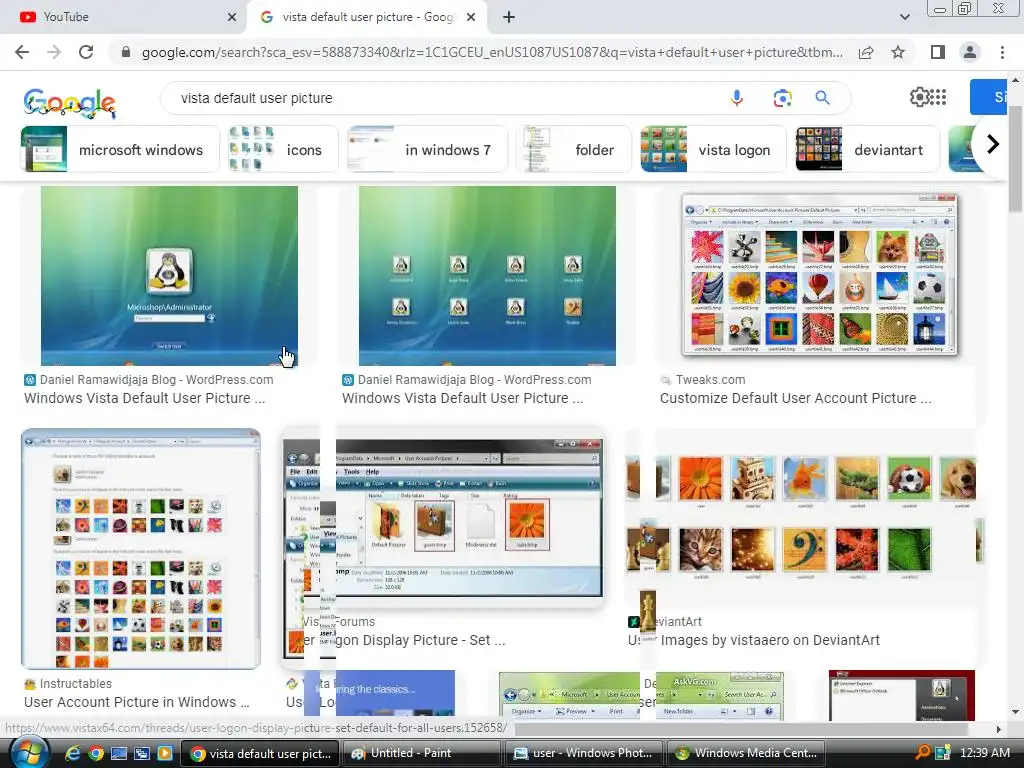
Task: Open the multiple penguin user icons thumbnail
Action: [x=487, y=276]
